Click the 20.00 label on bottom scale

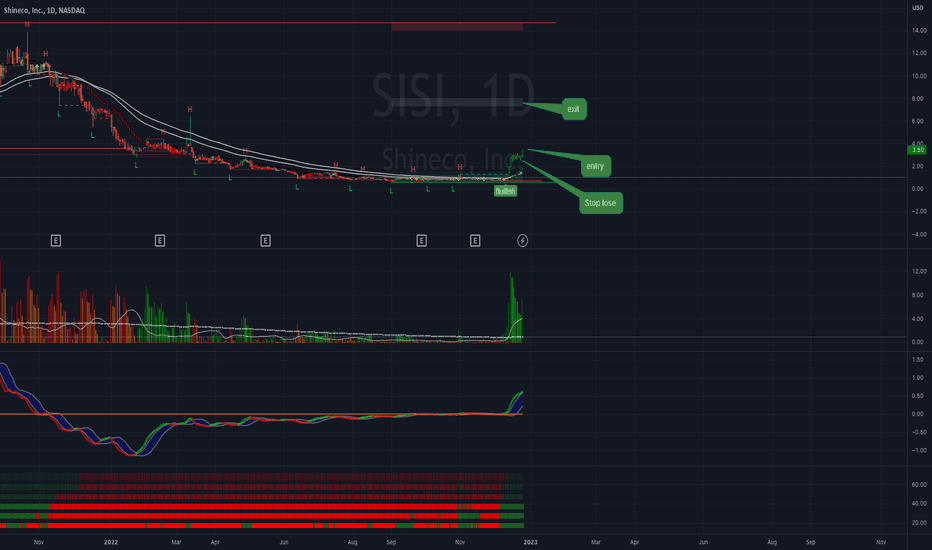click(919, 523)
